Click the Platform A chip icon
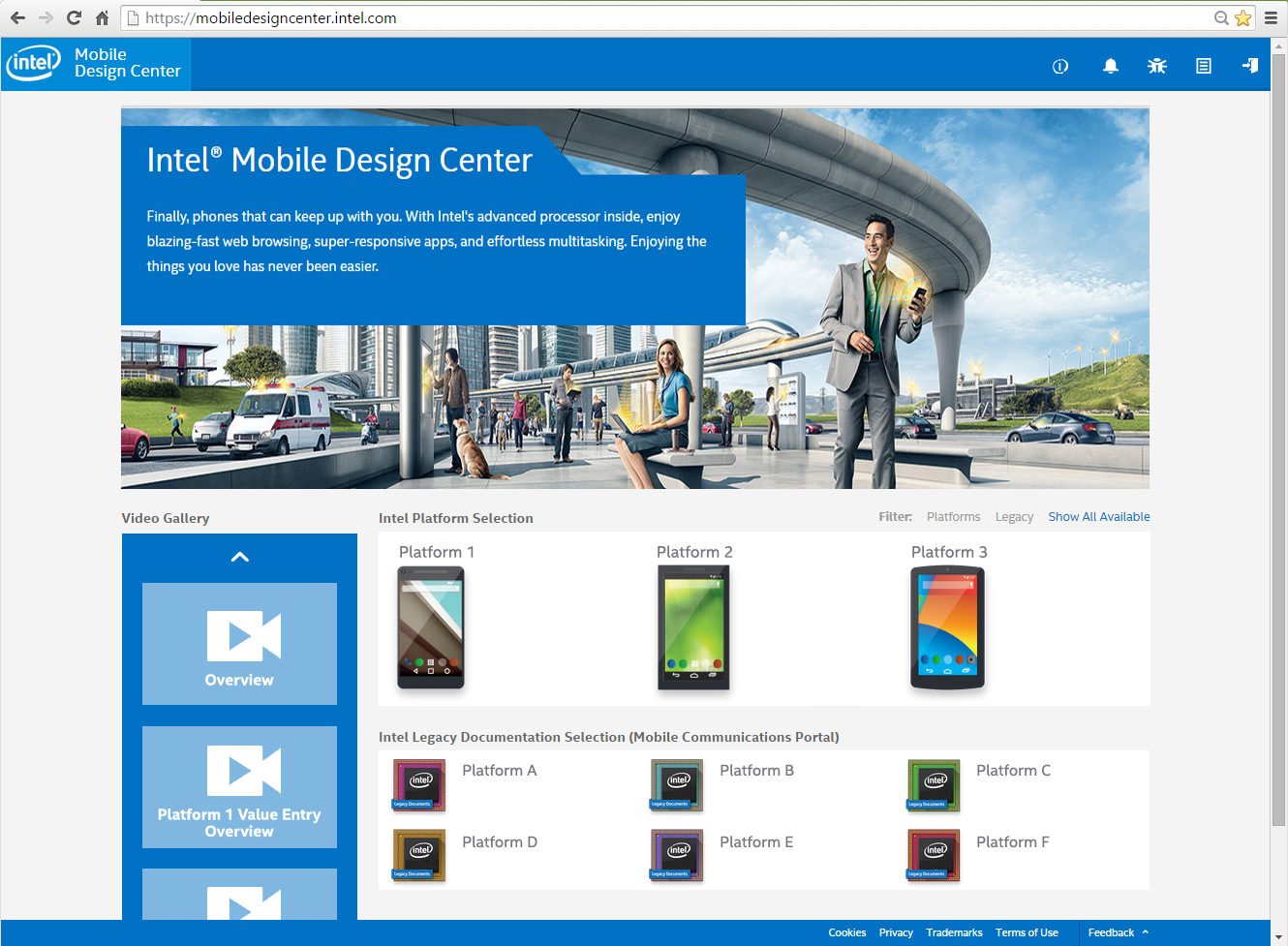 (419, 784)
